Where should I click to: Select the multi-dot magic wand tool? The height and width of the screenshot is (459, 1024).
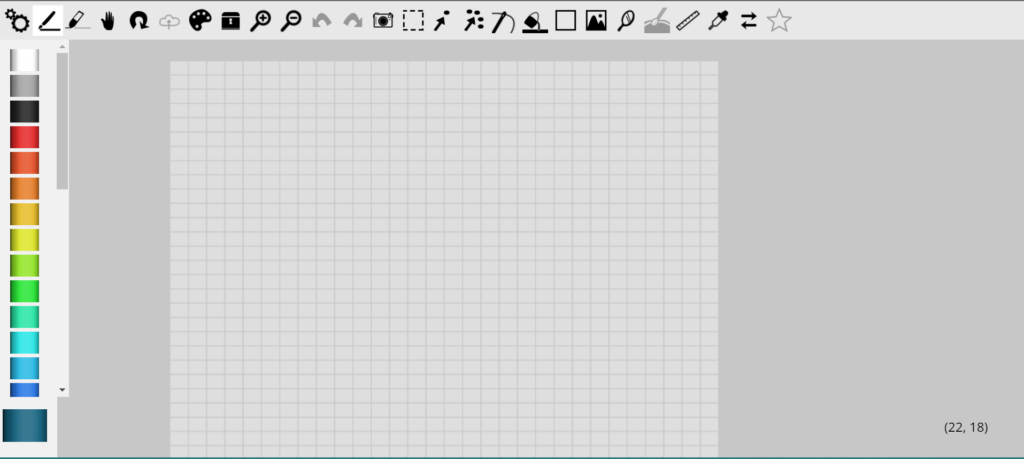[x=473, y=21]
